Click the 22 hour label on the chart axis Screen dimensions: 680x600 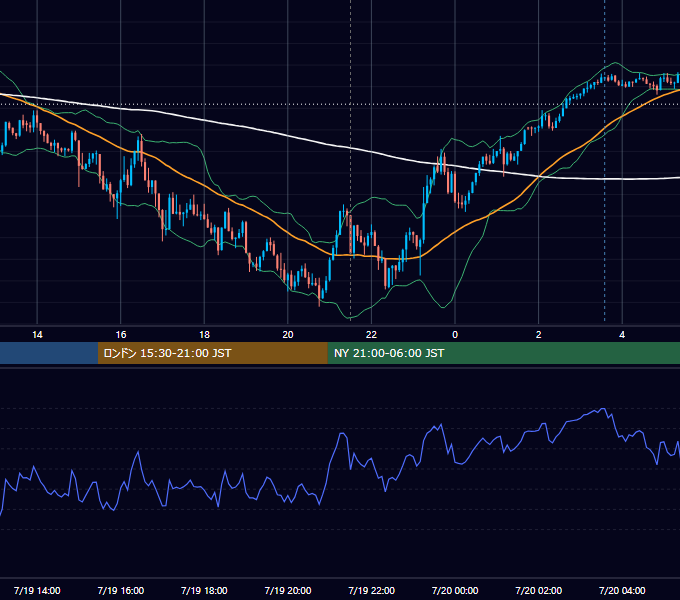pyautogui.click(x=371, y=335)
